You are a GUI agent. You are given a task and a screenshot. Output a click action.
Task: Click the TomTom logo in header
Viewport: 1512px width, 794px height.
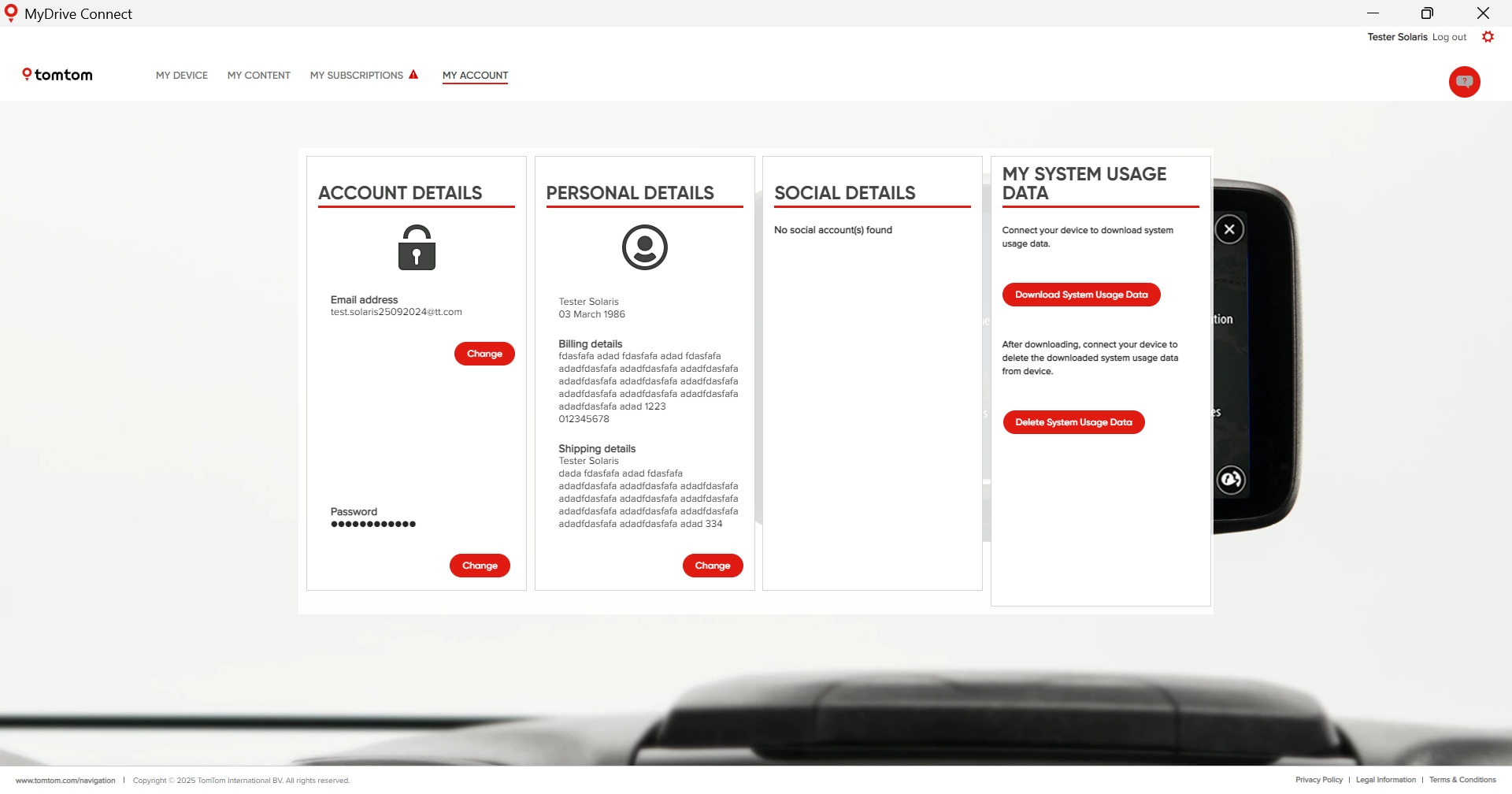(x=57, y=75)
